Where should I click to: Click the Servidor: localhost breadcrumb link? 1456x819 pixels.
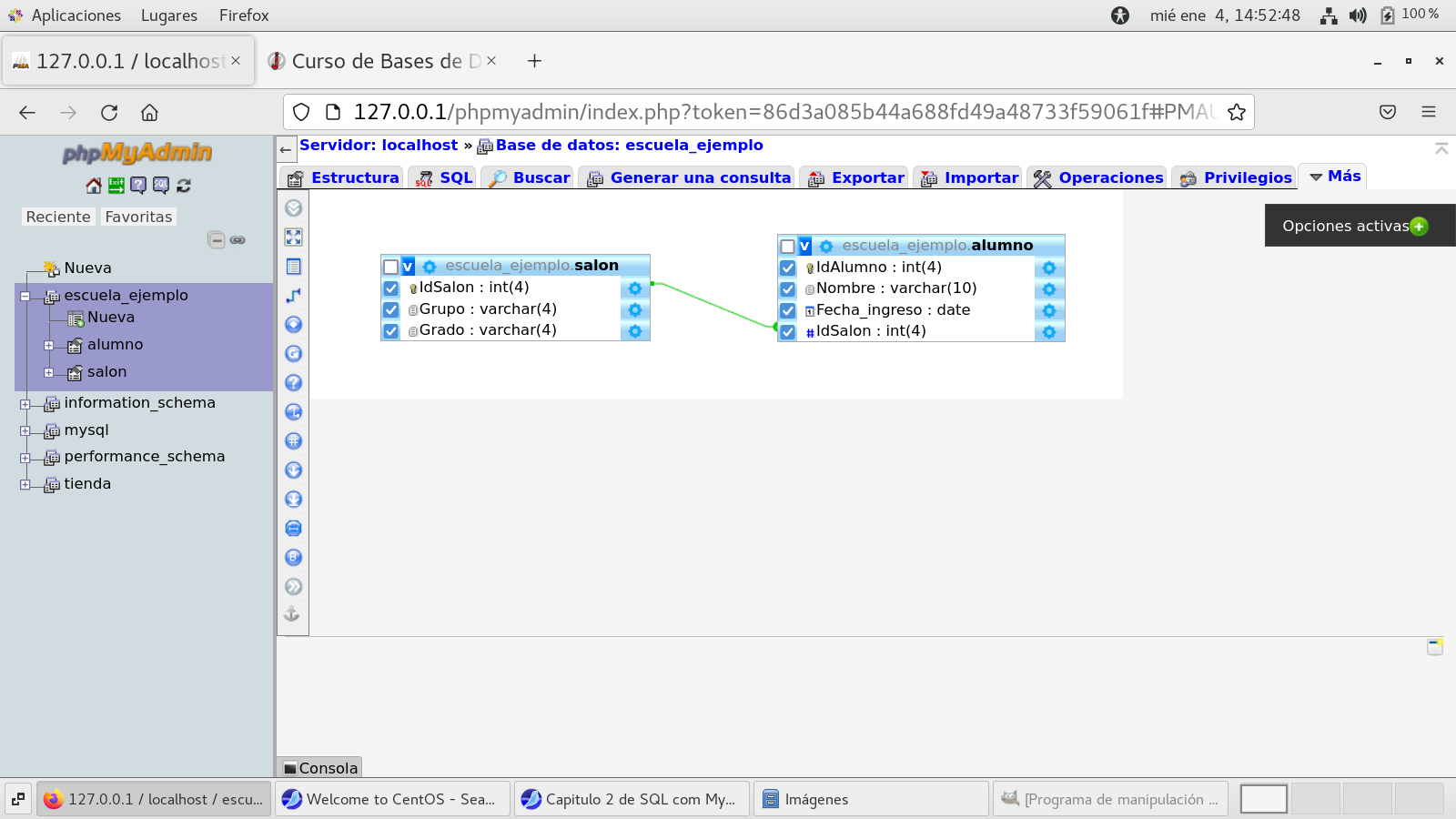click(379, 146)
